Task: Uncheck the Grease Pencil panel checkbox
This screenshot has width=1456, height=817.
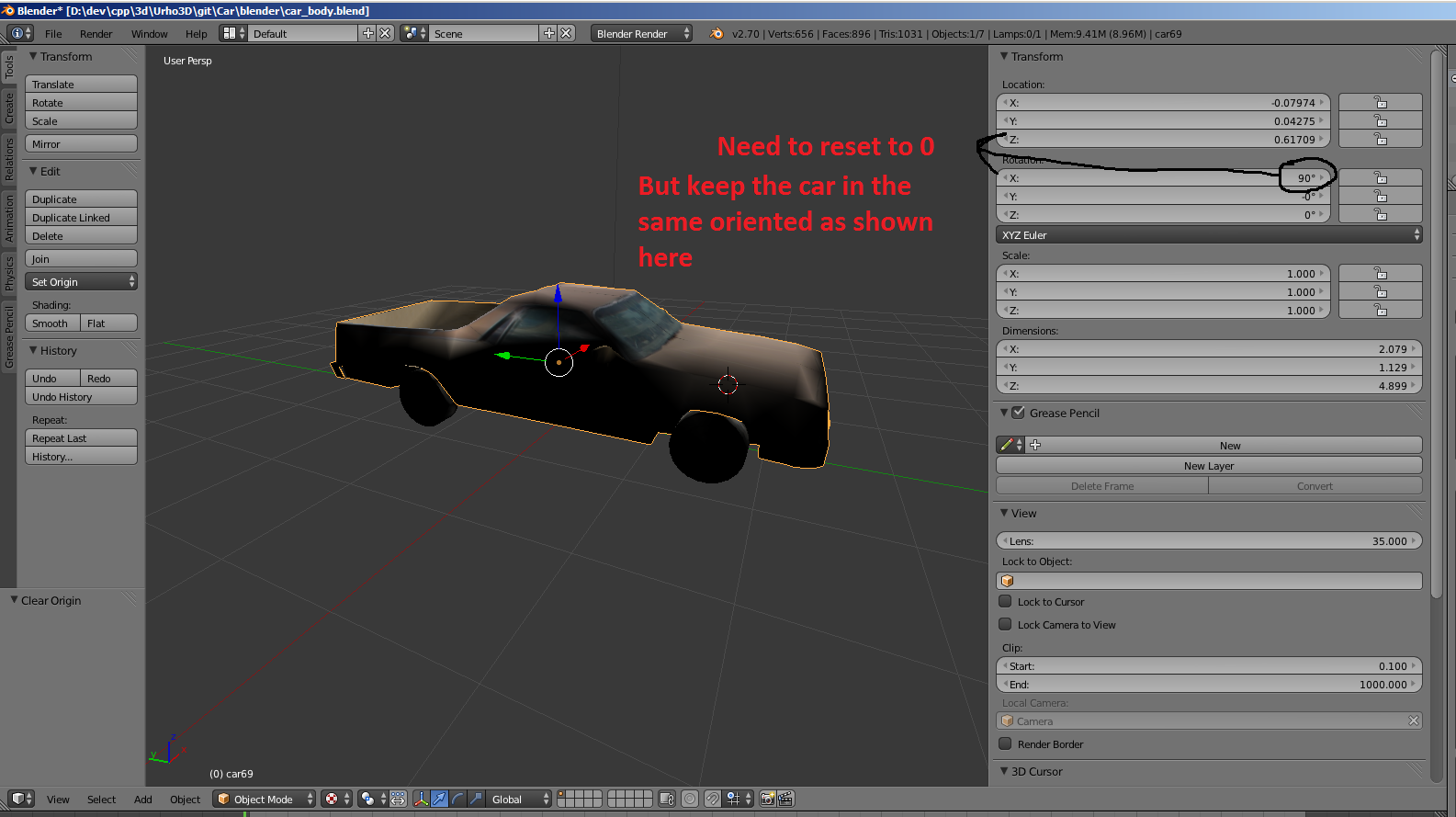Action: pyautogui.click(x=1018, y=413)
